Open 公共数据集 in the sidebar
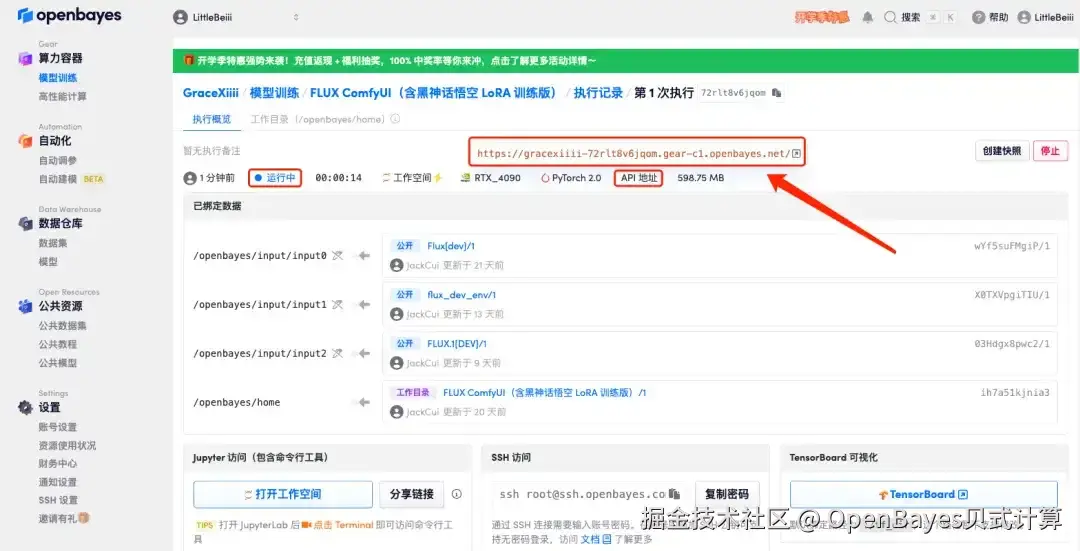 [x=63, y=326]
